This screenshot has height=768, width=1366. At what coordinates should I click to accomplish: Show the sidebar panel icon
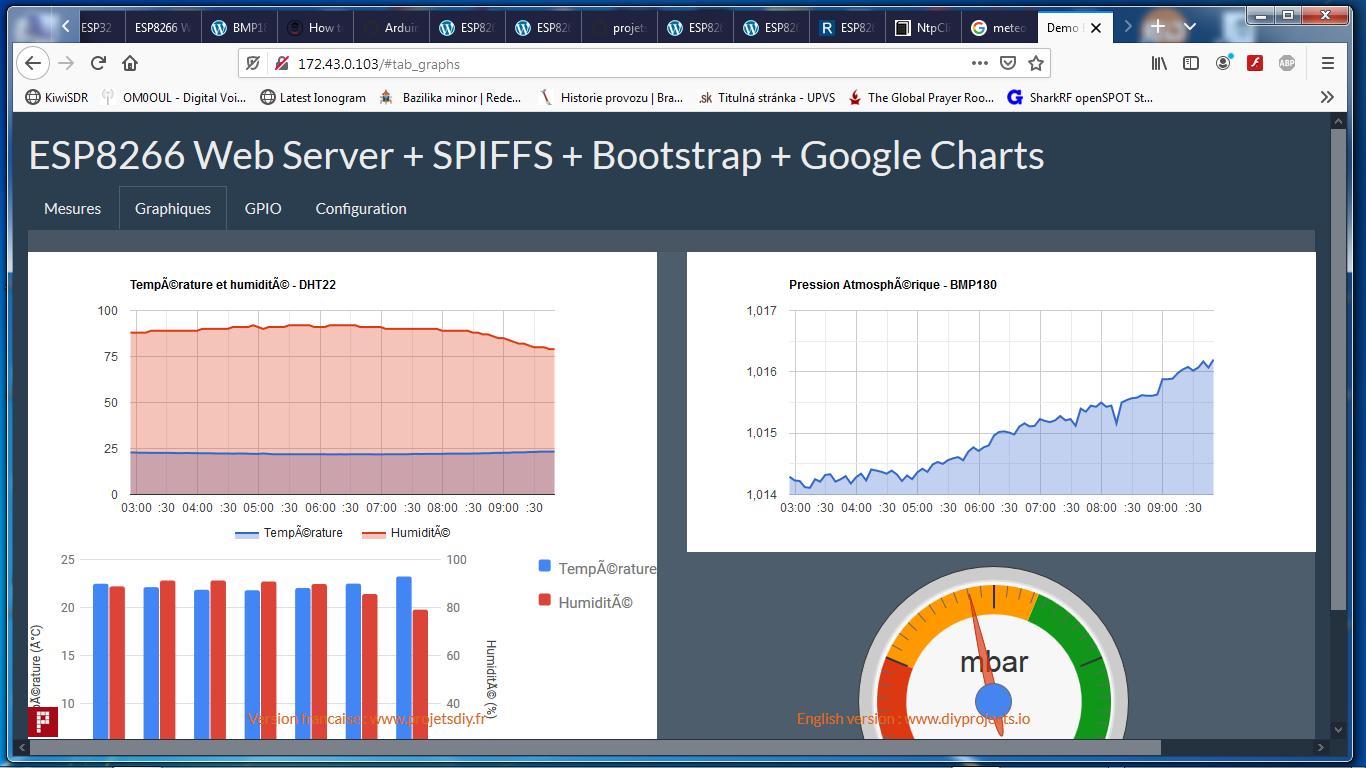point(1191,63)
